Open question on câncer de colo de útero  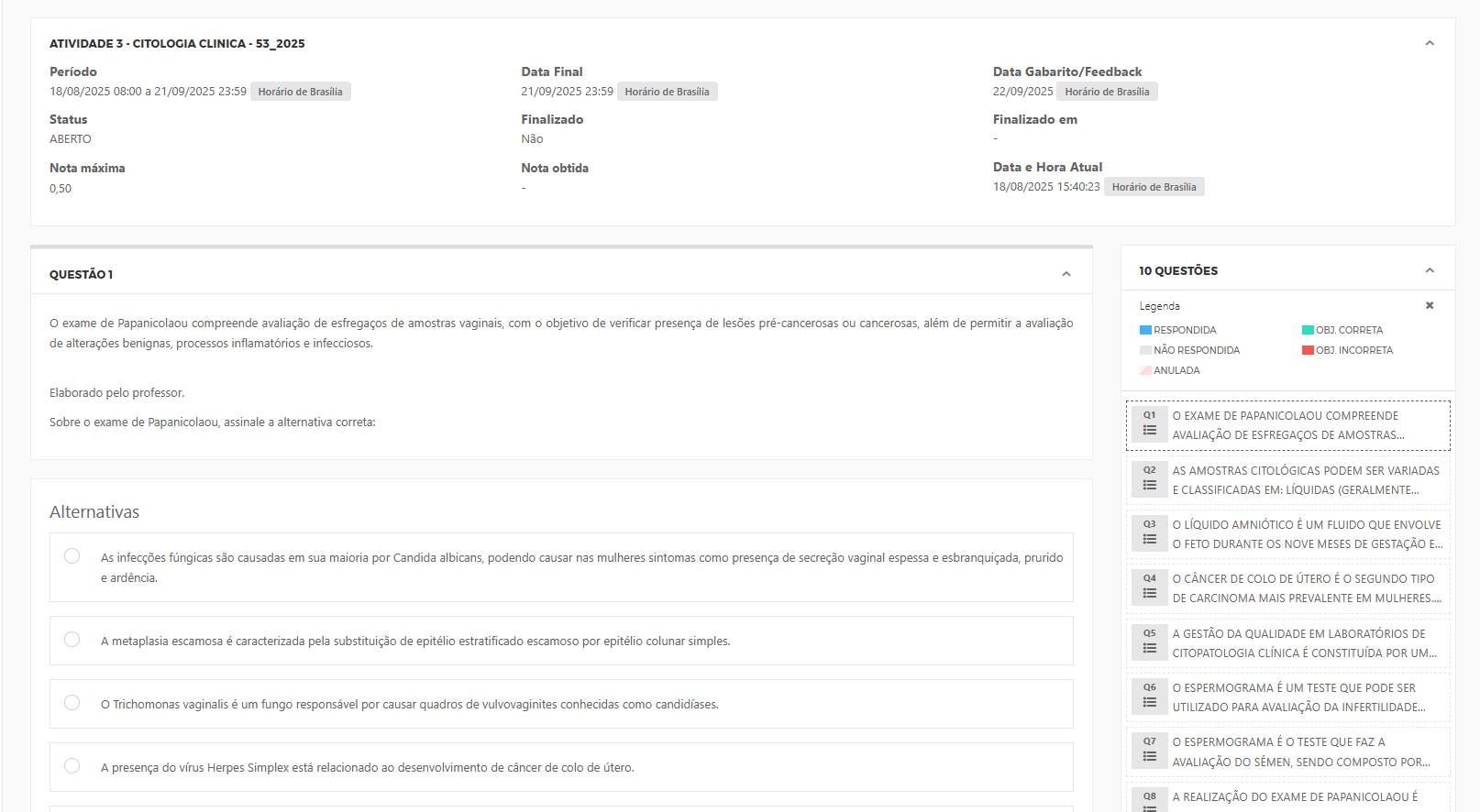click(1305, 588)
